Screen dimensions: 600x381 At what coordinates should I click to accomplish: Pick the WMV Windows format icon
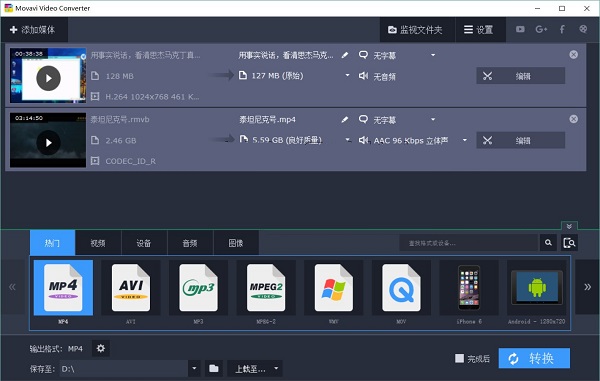point(333,288)
